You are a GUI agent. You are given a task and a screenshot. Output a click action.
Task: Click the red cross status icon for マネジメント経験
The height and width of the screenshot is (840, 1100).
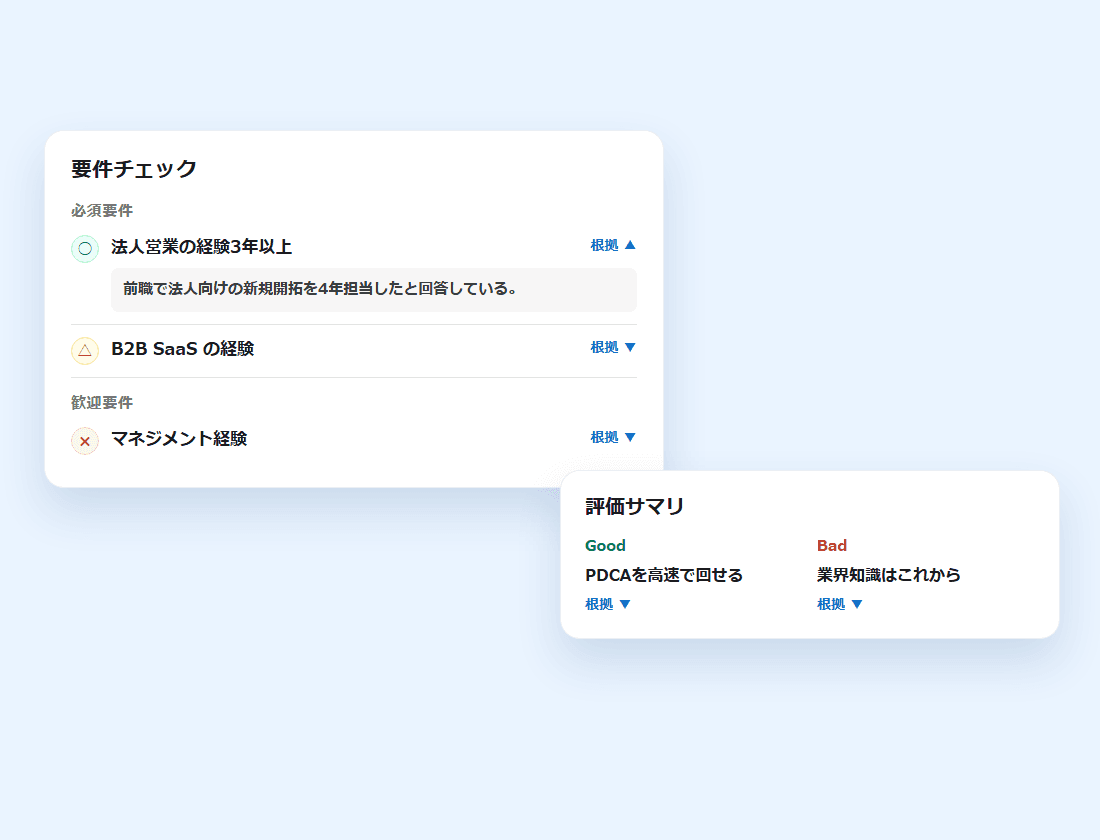coord(85,441)
